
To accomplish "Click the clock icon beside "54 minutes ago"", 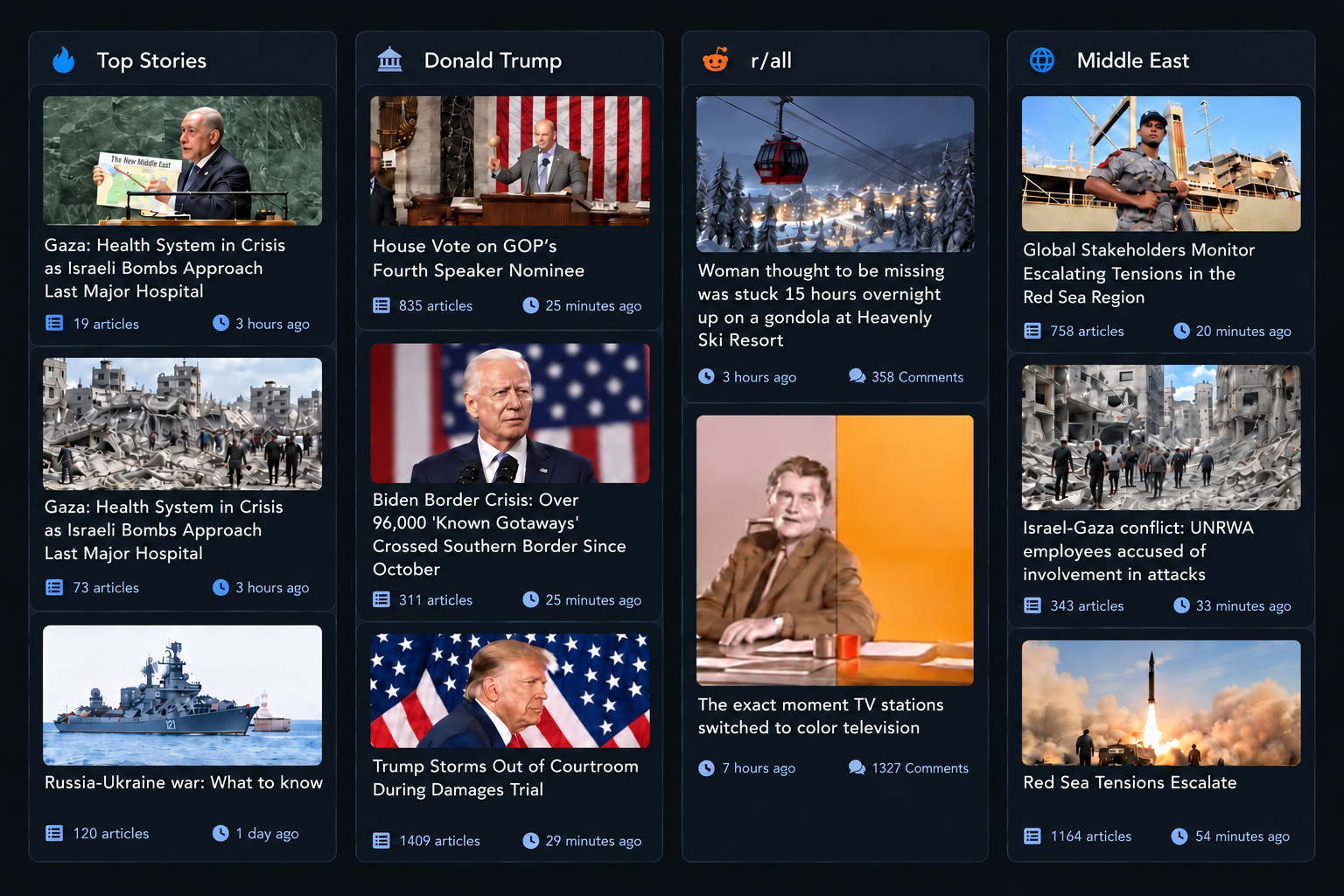I will pyautogui.click(x=1179, y=836).
